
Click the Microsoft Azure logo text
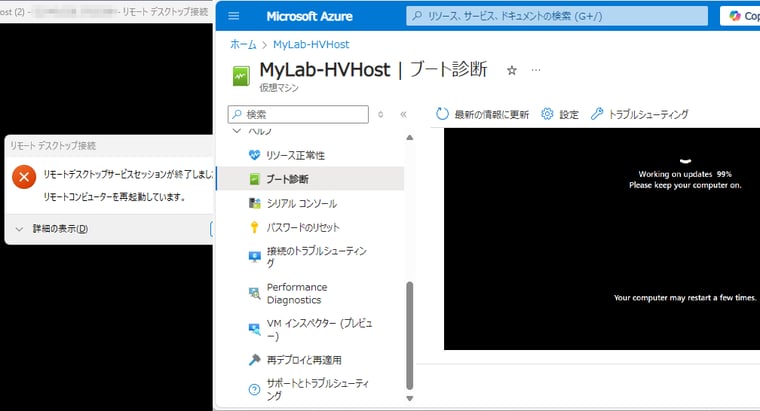coord(309,16)
